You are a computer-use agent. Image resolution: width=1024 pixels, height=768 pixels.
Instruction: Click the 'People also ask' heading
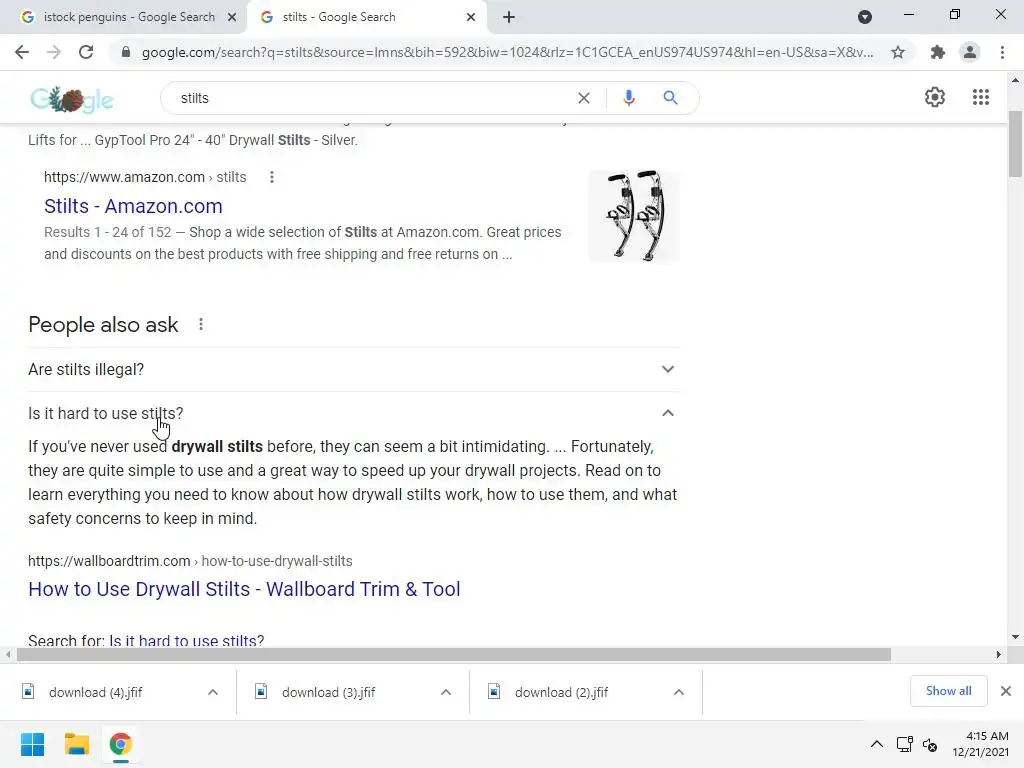(103, 325)
